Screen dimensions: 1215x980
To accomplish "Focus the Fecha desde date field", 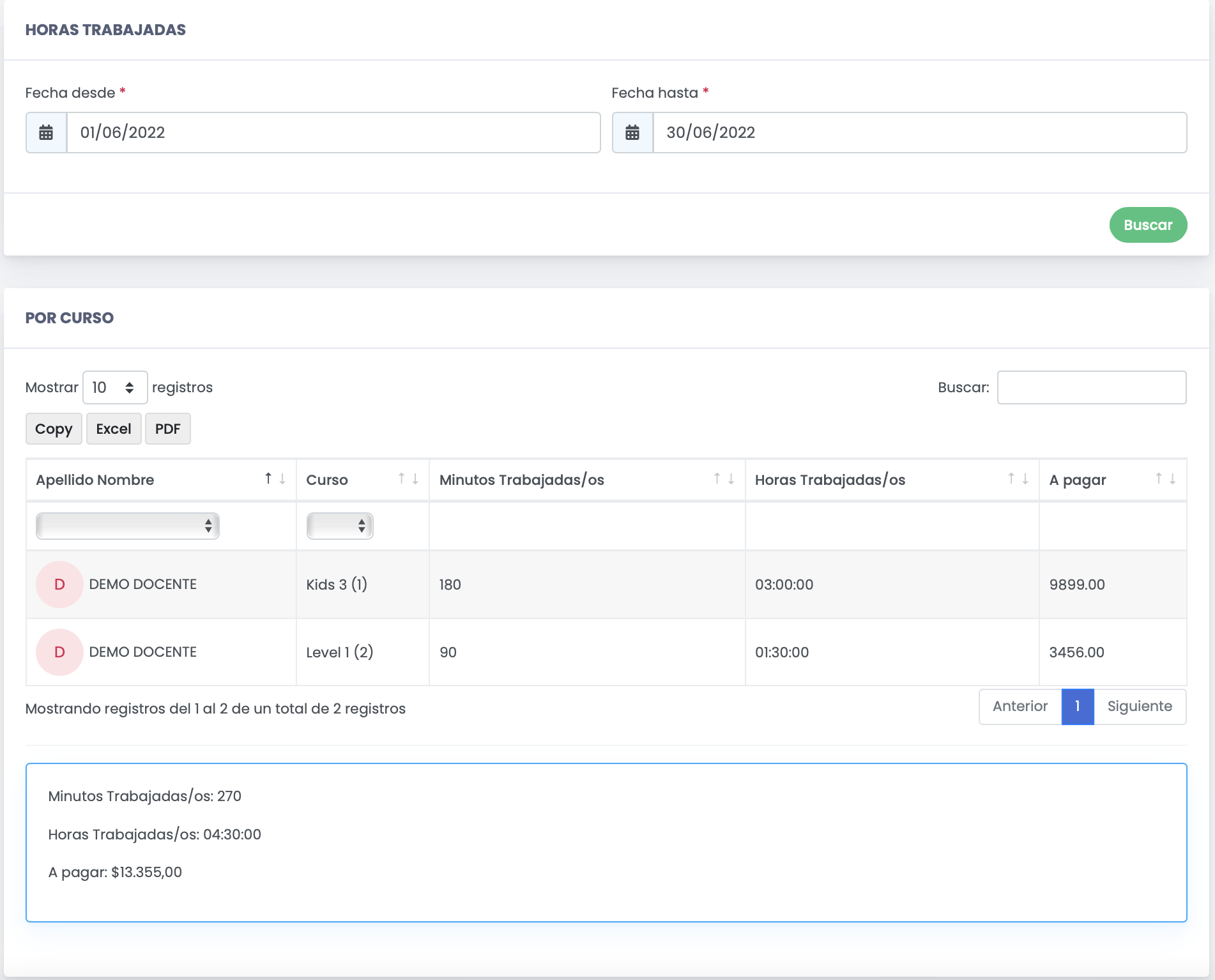I will [333, 133].
